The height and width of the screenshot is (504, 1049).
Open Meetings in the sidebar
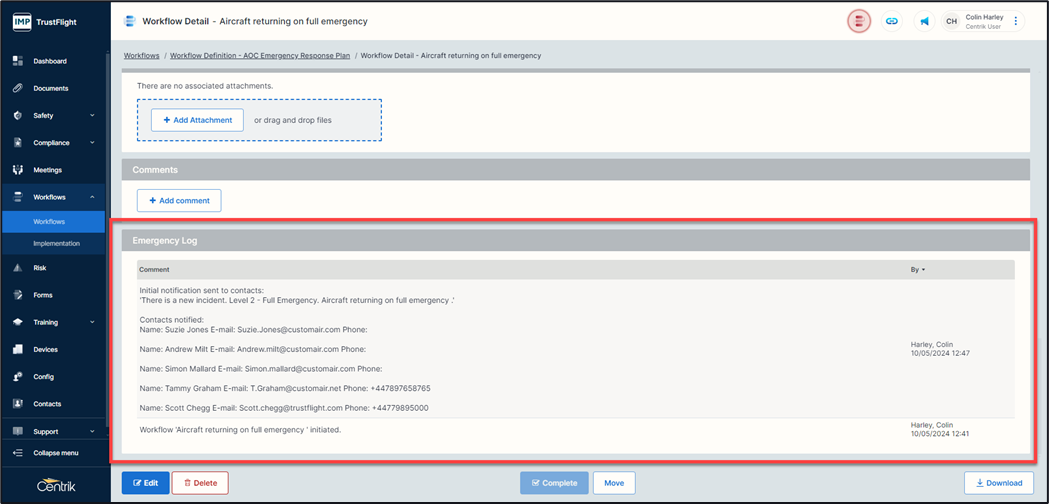coord(47,170)
